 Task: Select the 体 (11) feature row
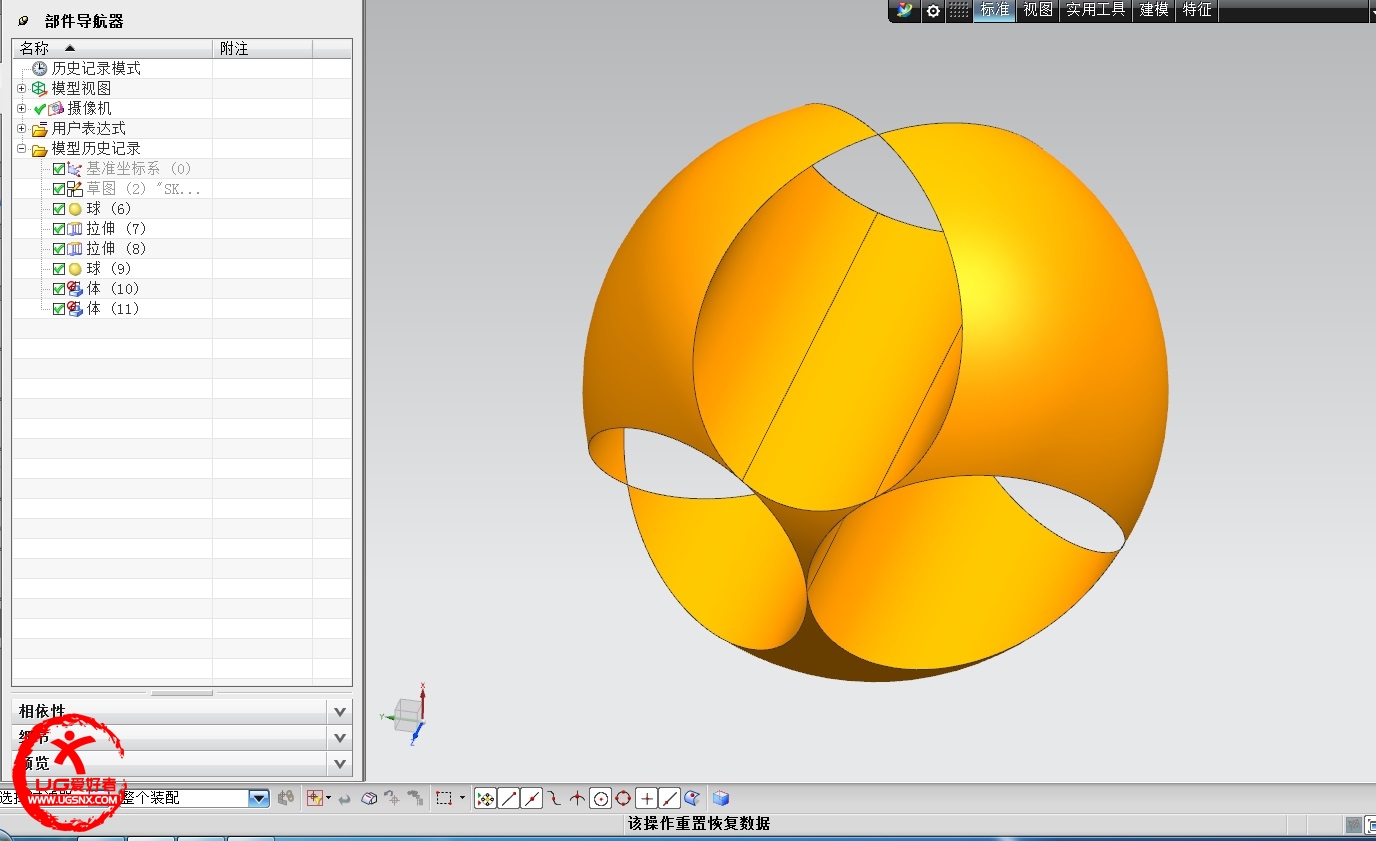tap(182, 309)
